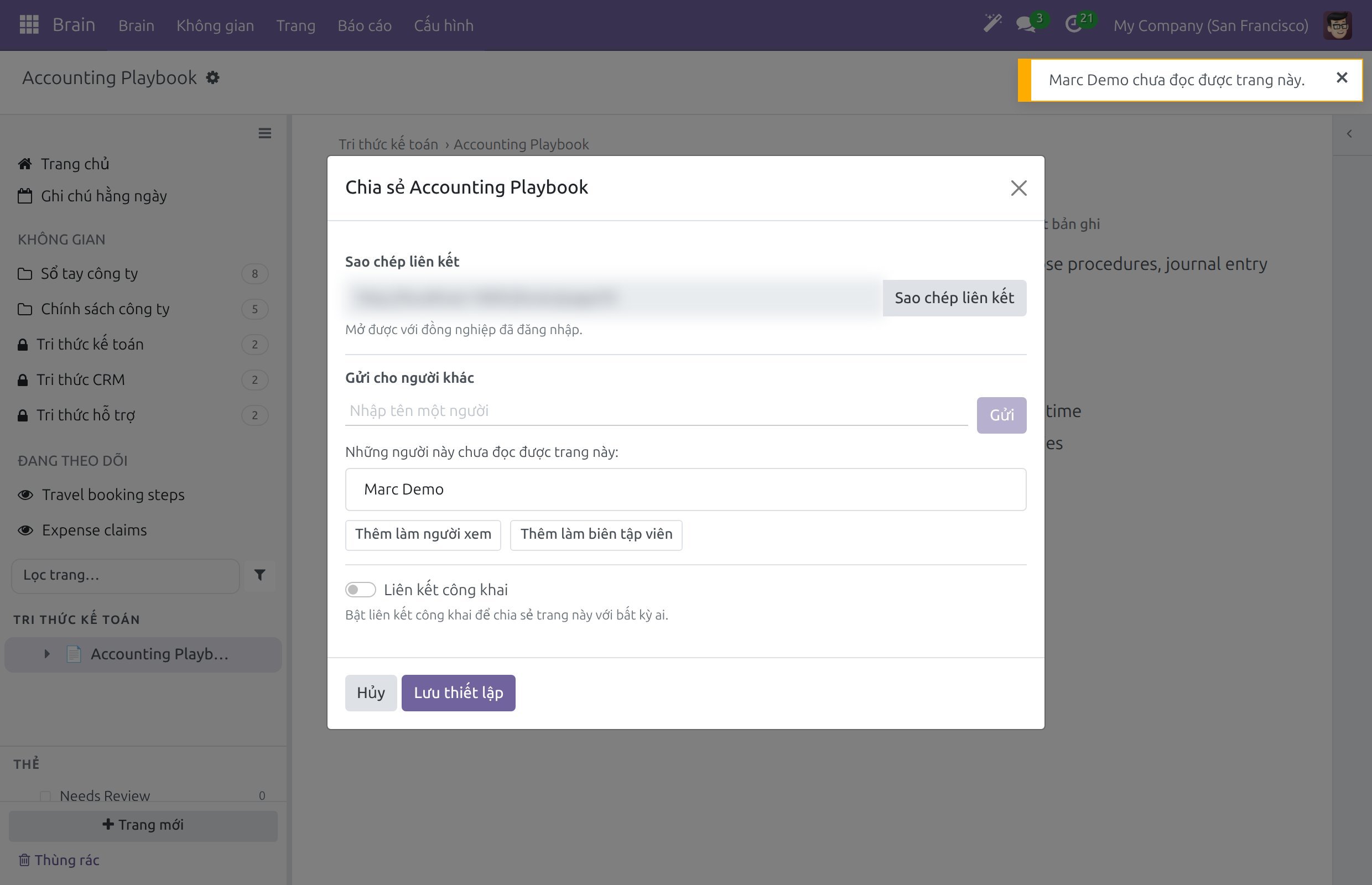Open the Báo cáo menu
This screenshot has width=1372, height=885.
[365, 25]
